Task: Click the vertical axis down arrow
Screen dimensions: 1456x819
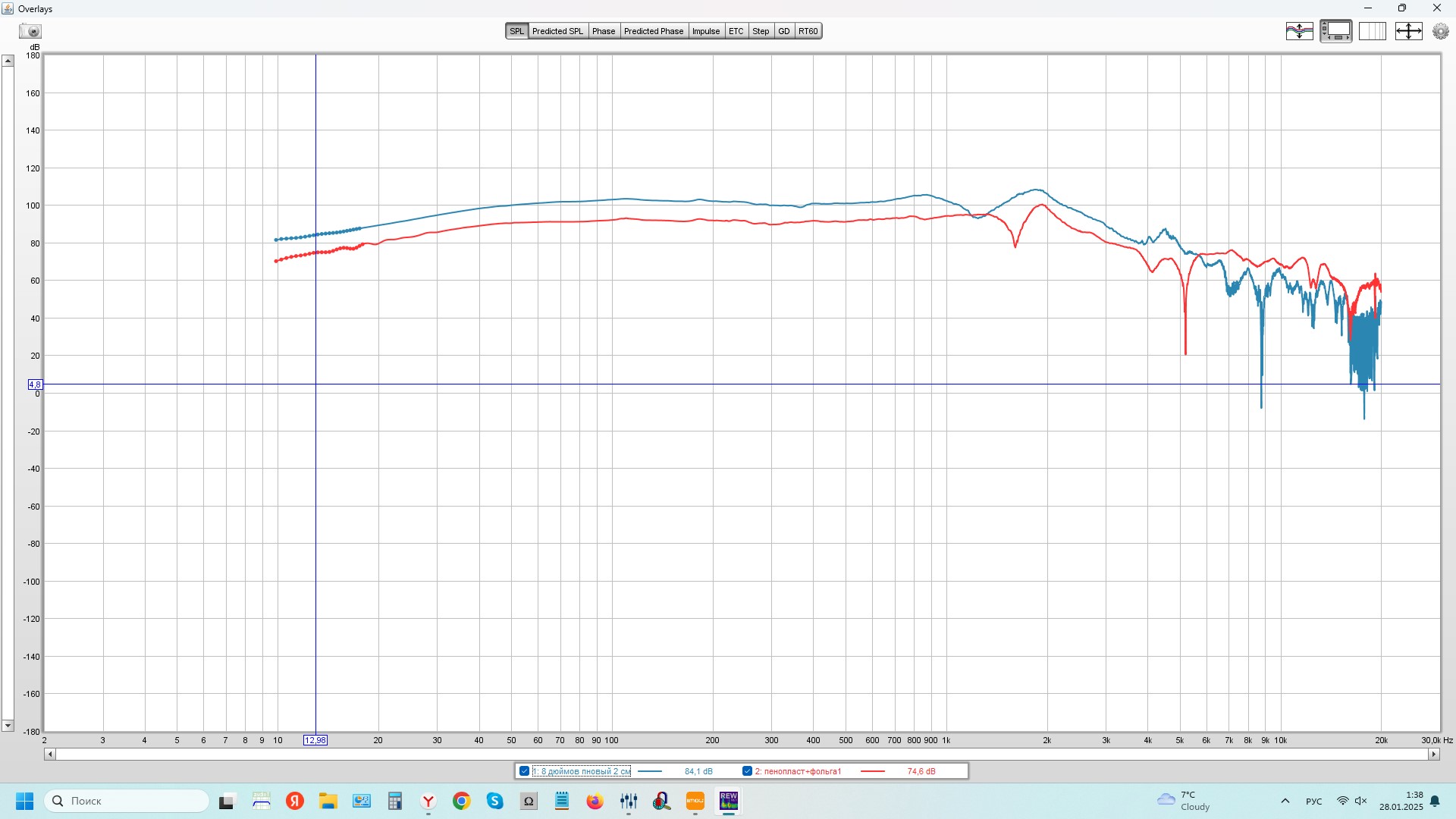Action: point(8,726)
